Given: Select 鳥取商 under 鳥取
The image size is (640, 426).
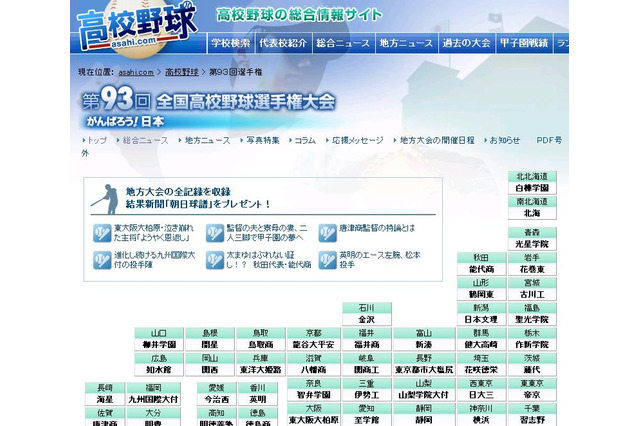Looking at the screenshot, I should [x=261, y=345].
